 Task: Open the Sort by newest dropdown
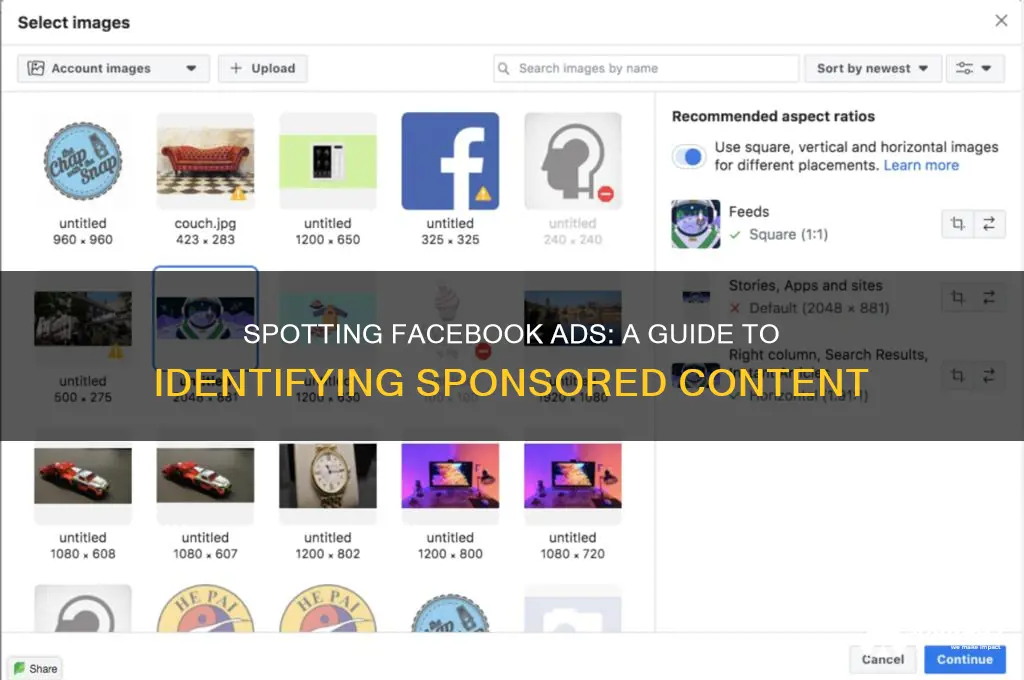click(872, 69)
